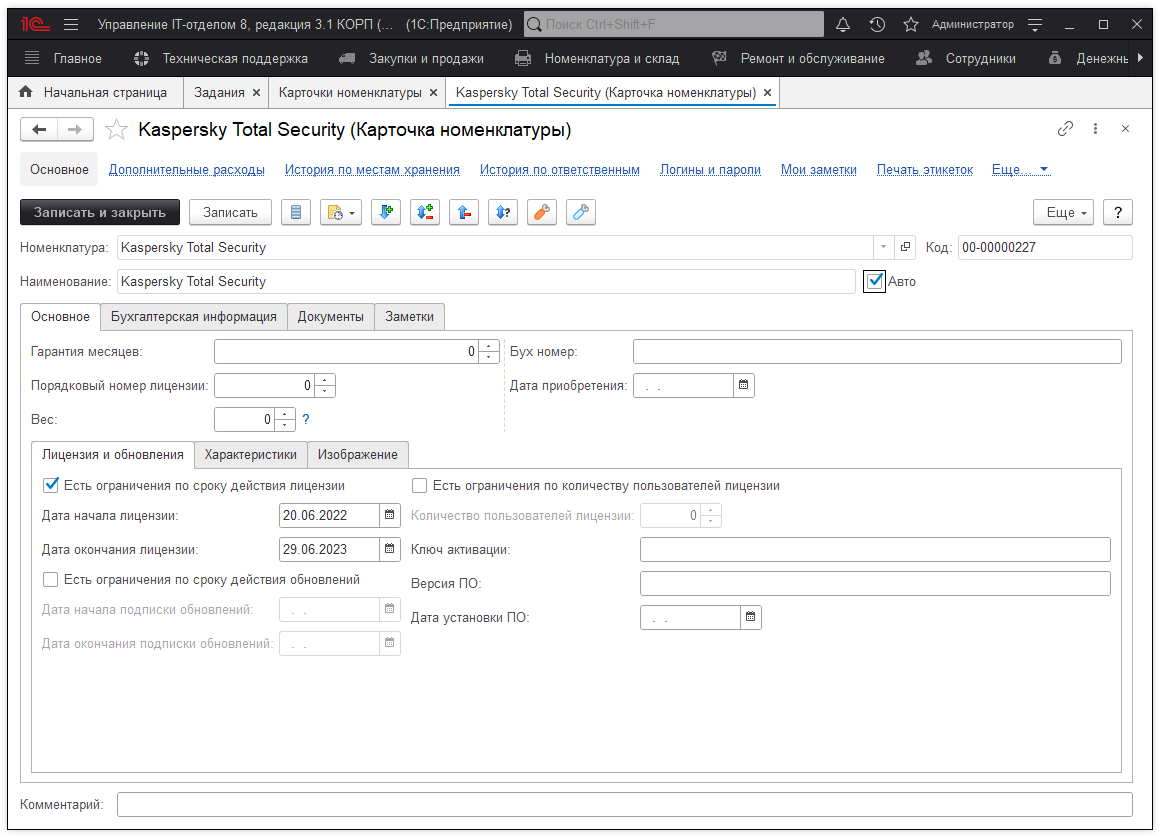Expand Еще... in navigation links row
The image size is (1160, 837).
1020,170
